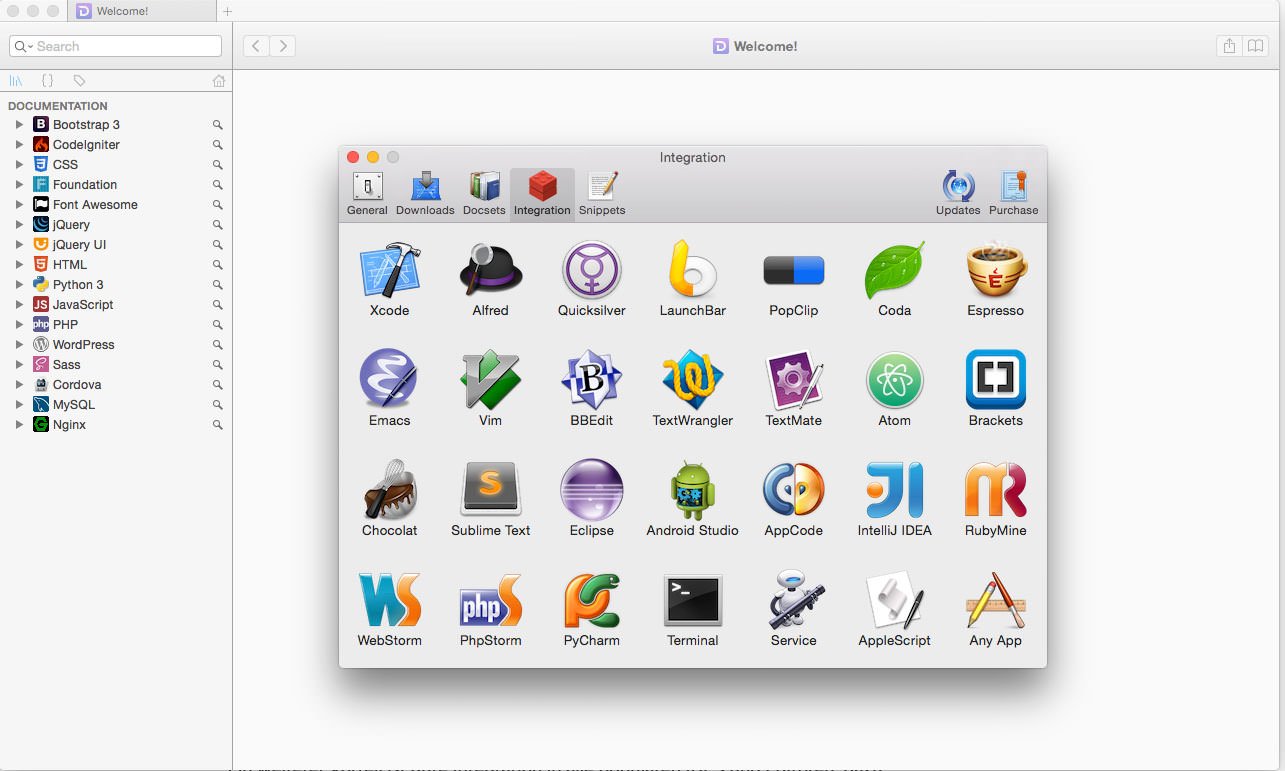Search within the Nginx docset
The image size is (1285, 771).
pos(217,425)
